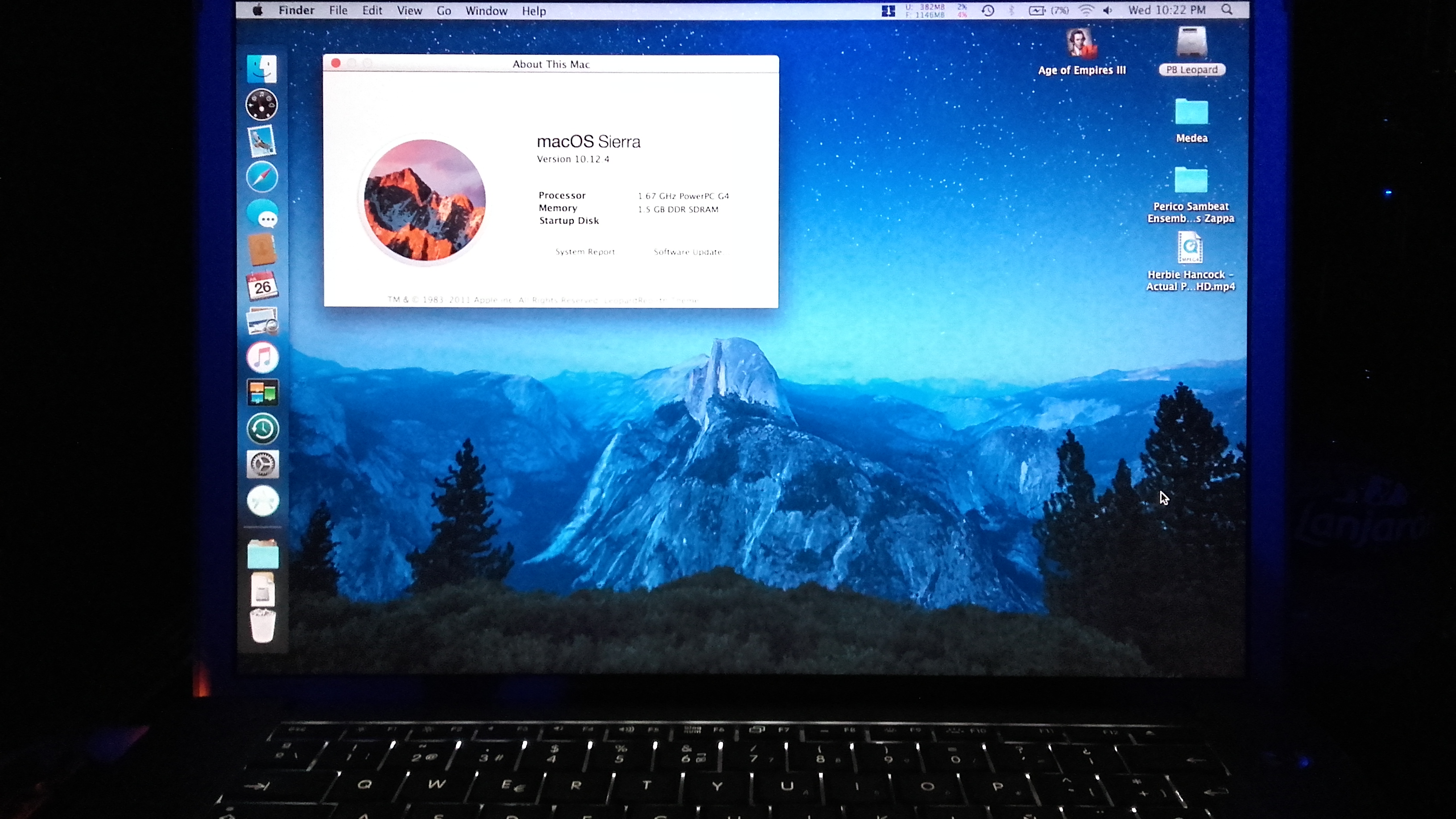Open Mail stamp icon in dock
The width and height of the screenshot is (1456, 819).
point(262,141)
